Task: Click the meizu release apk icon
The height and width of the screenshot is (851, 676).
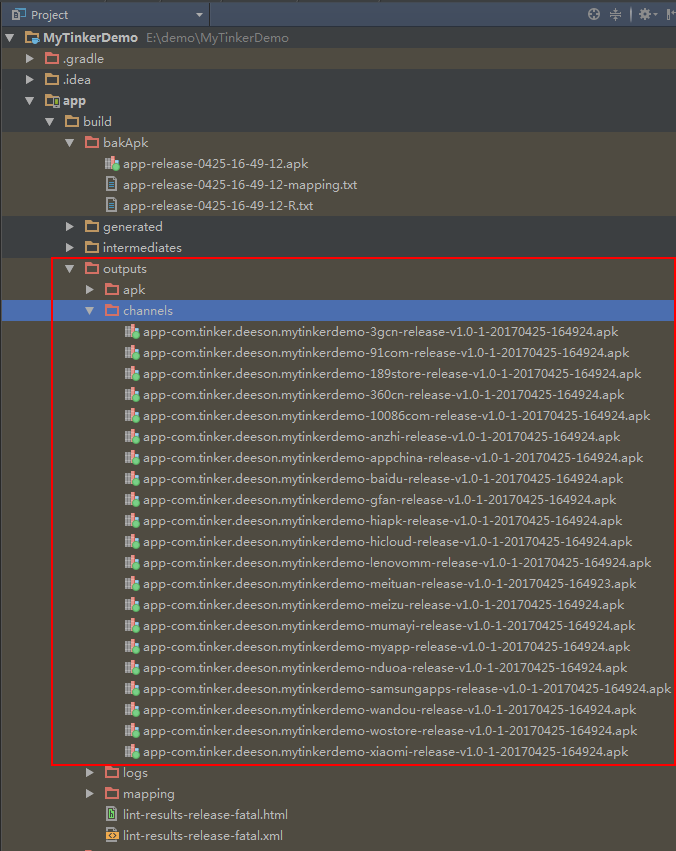Action: point(132,605)
